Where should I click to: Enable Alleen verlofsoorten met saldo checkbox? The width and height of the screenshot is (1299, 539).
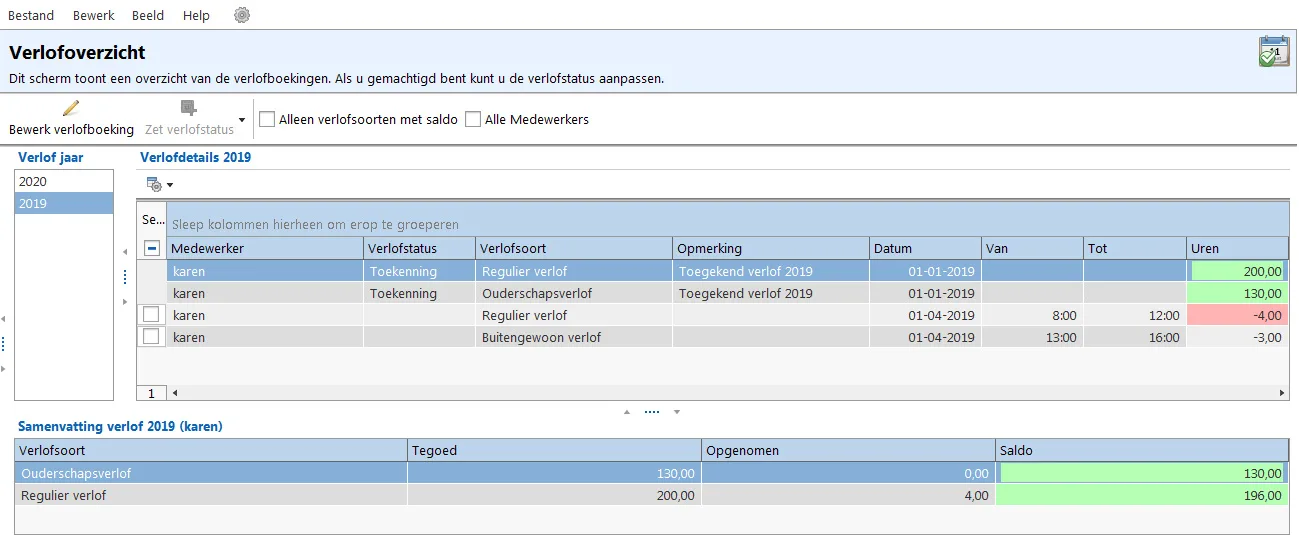point(267,119)
